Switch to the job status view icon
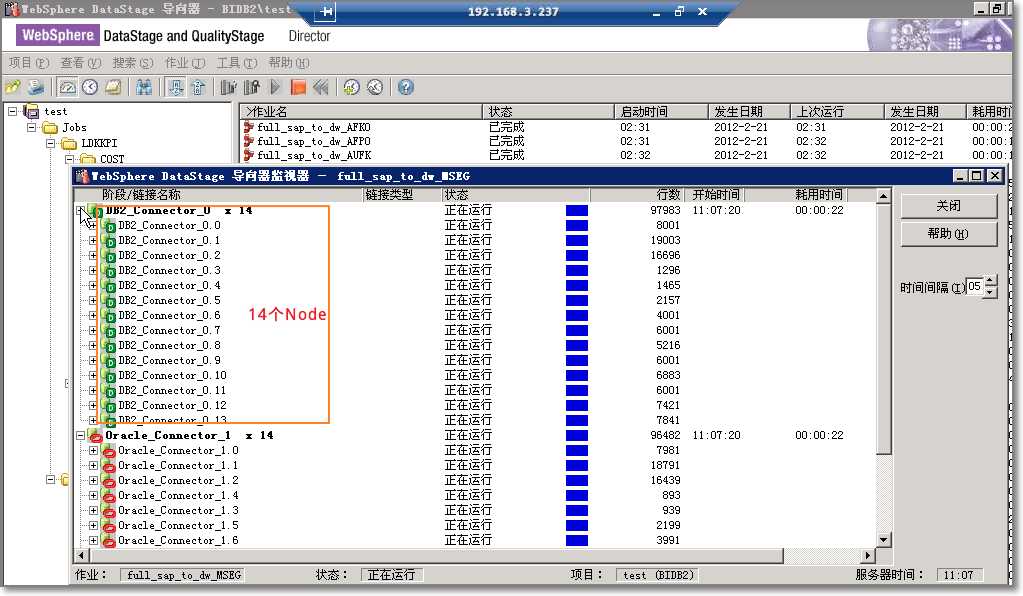Image resolution: width=1023 pixels, height=596 pixels. click(x=67, y=87)
